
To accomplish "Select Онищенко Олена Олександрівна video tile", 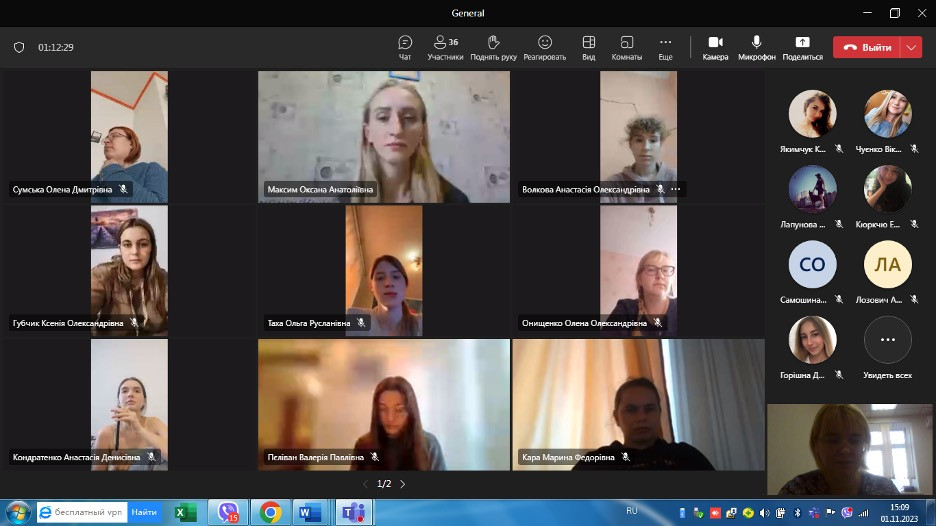I will 638,270.
